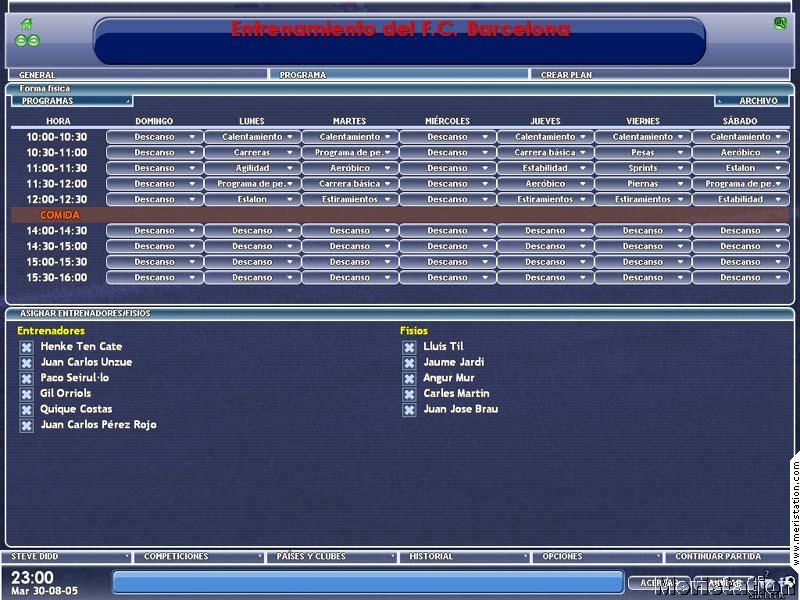Screen dimensions: 800x600
Task: Open Miércoles 12:00-12:30 Descanso dropdown
Action: tap(447, 199)
